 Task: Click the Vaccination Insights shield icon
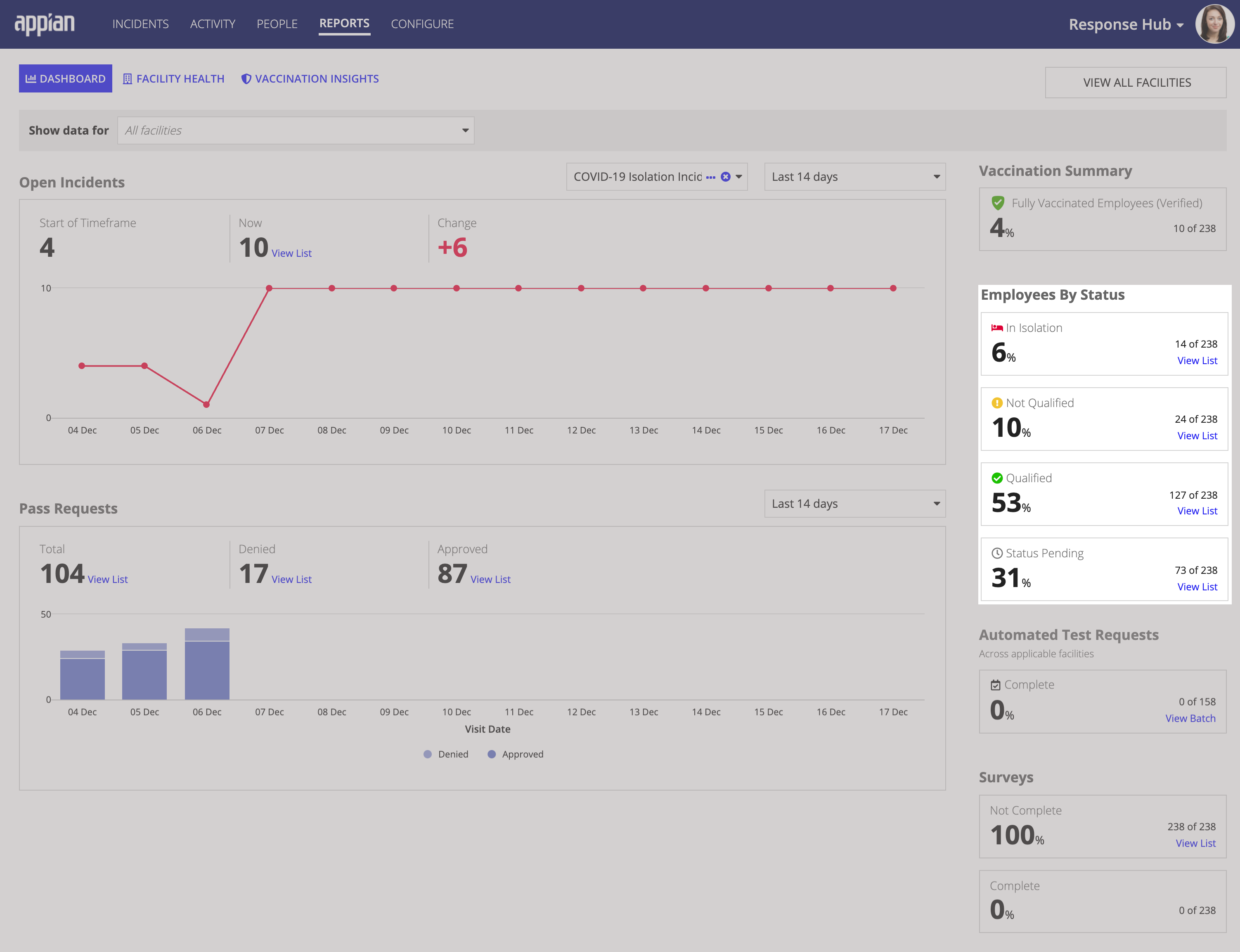pyautogui.click(x=246, y=79)
